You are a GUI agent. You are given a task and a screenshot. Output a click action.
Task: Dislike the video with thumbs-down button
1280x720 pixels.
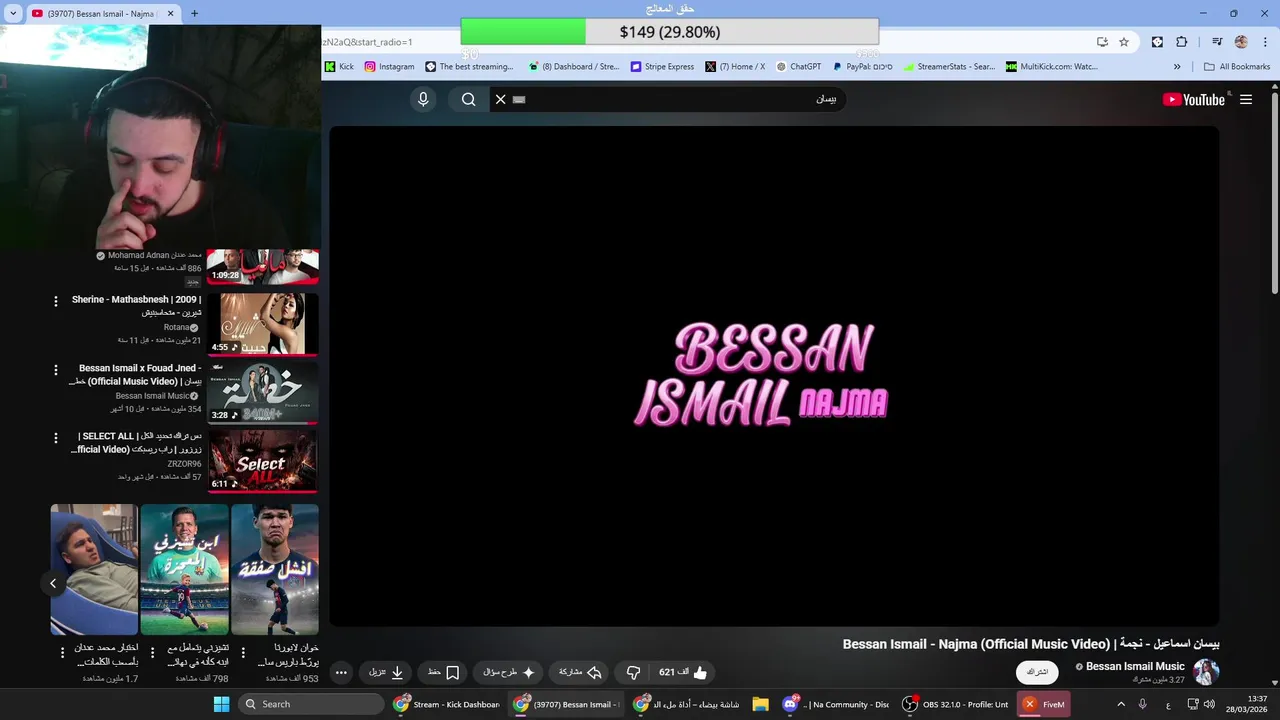pyautogui.click(x=633, y=673)
